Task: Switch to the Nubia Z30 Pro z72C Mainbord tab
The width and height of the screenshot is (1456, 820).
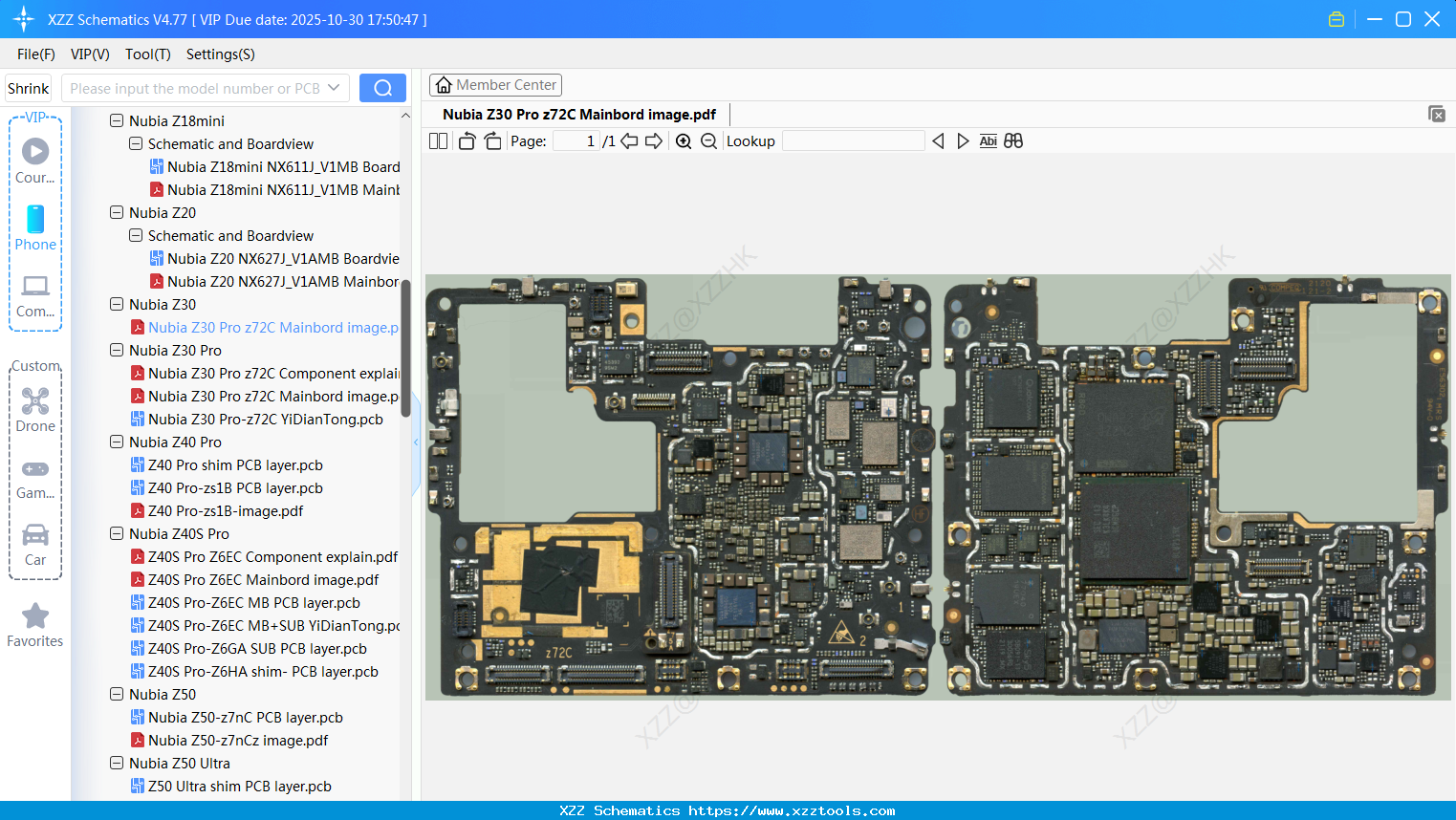Action: pyautogui.click(x=578, y=114)
